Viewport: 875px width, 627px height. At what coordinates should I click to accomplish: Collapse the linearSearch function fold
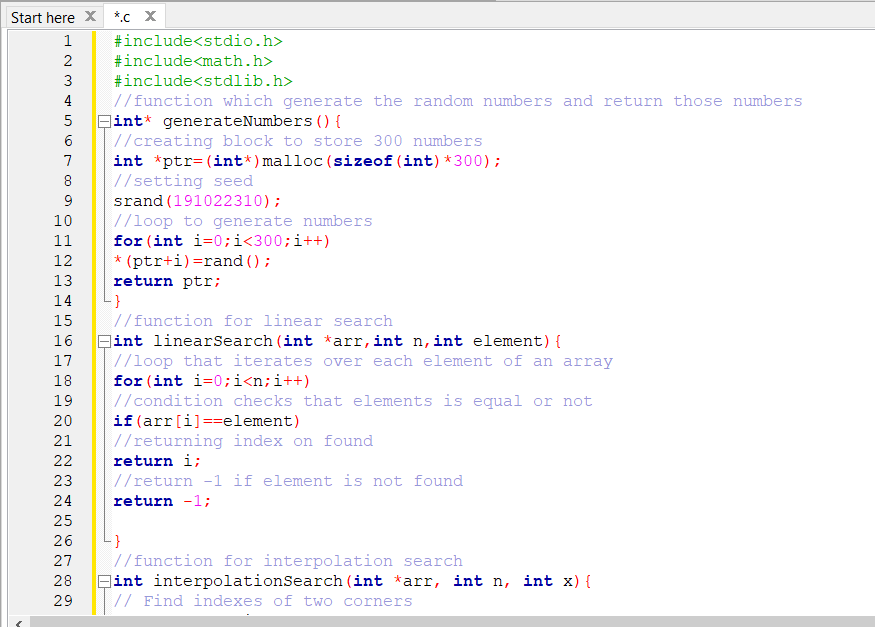[104, 340]
